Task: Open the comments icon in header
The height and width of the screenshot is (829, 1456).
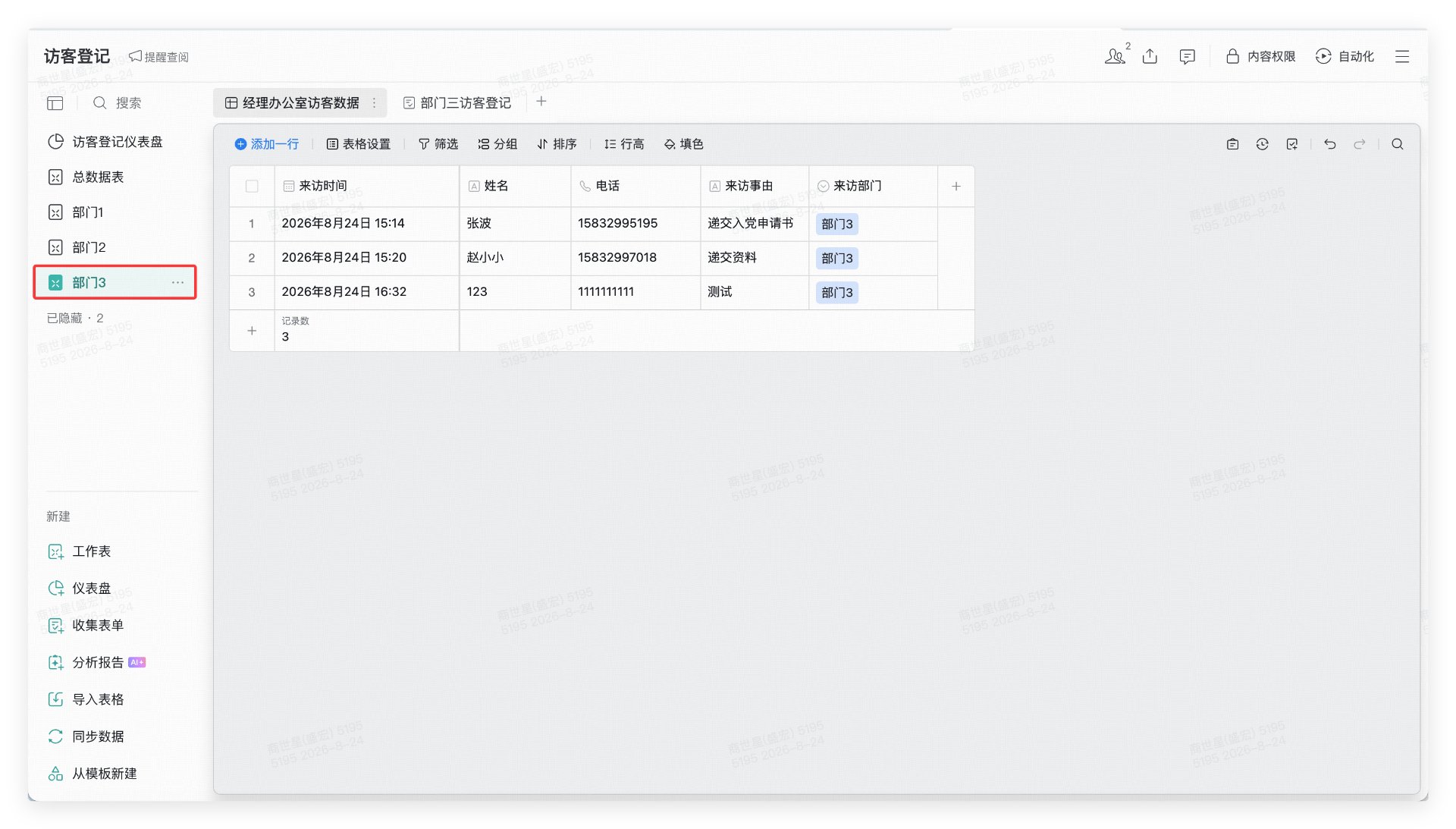Action: [x=1187, y=56]
